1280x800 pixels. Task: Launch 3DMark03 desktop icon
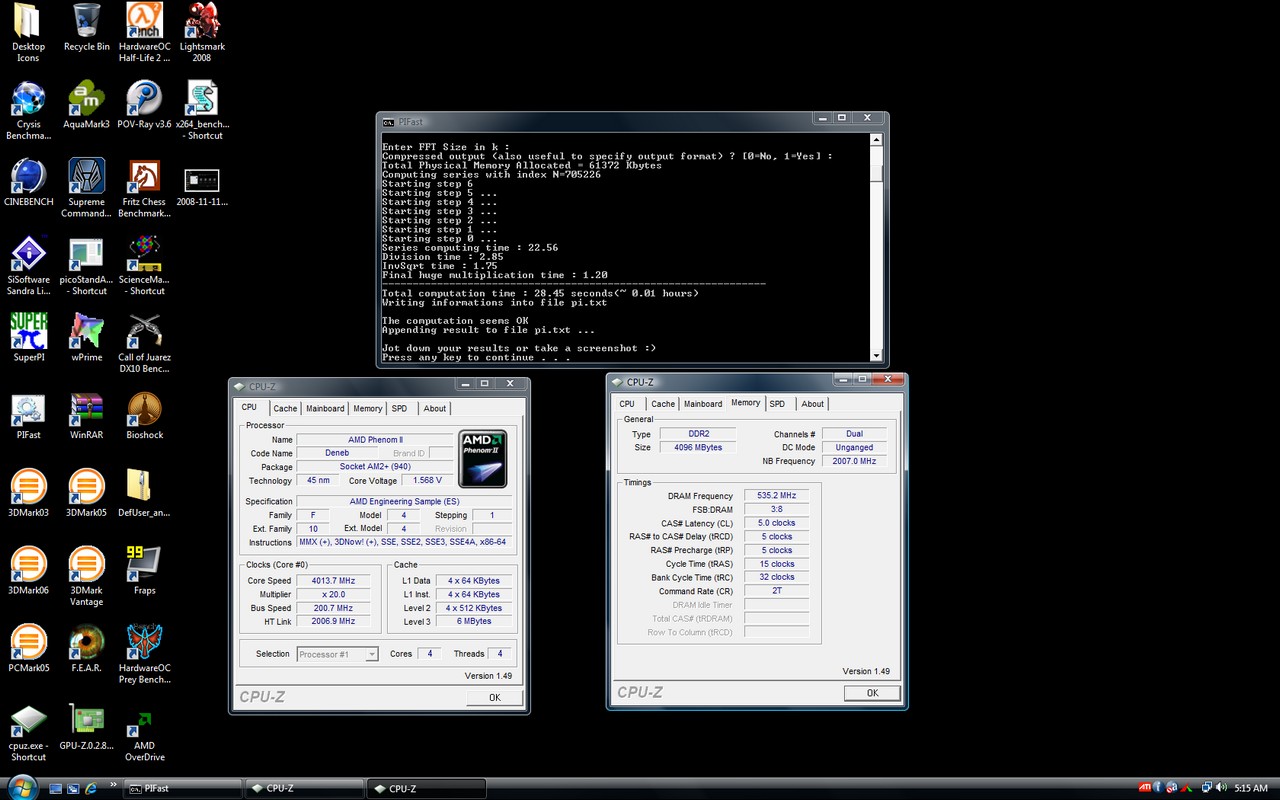(28, 494)
